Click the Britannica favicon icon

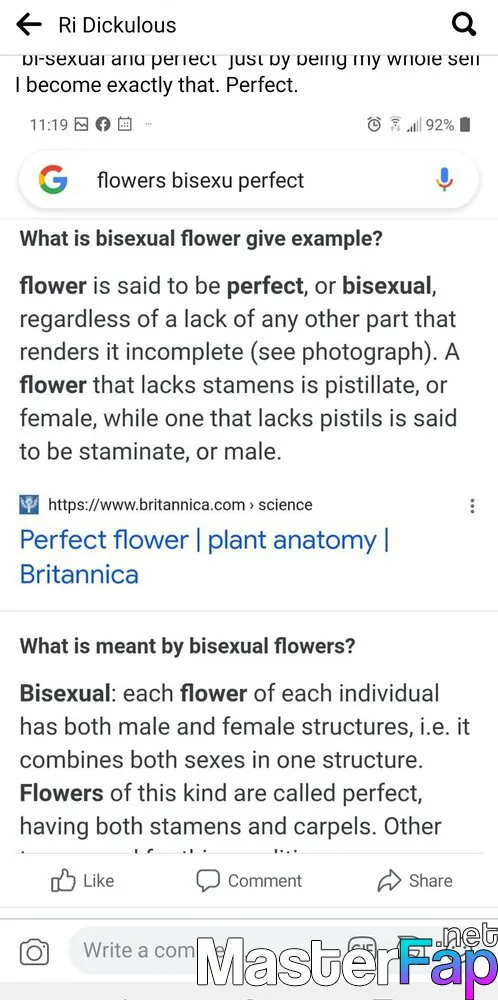29,504
